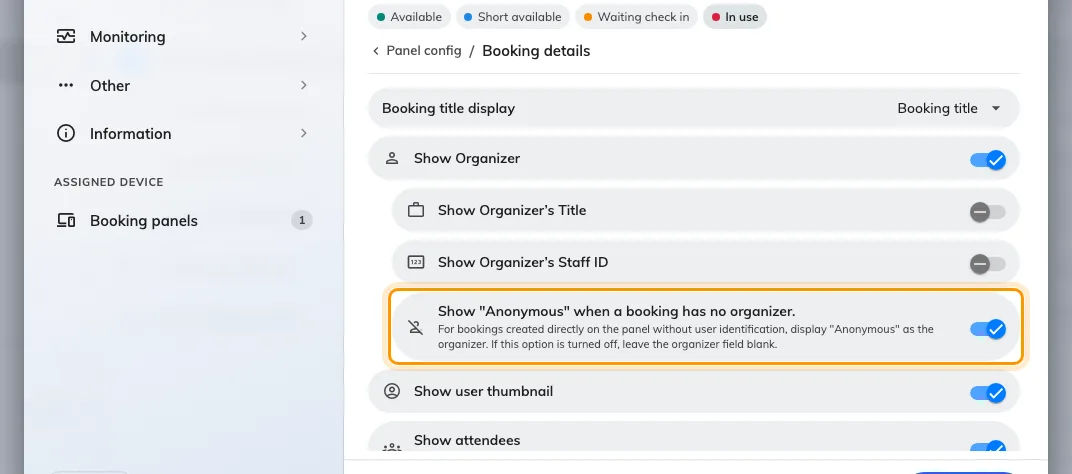
Task: Click the three-dots Other icon
Action: [x=66, y=85]
